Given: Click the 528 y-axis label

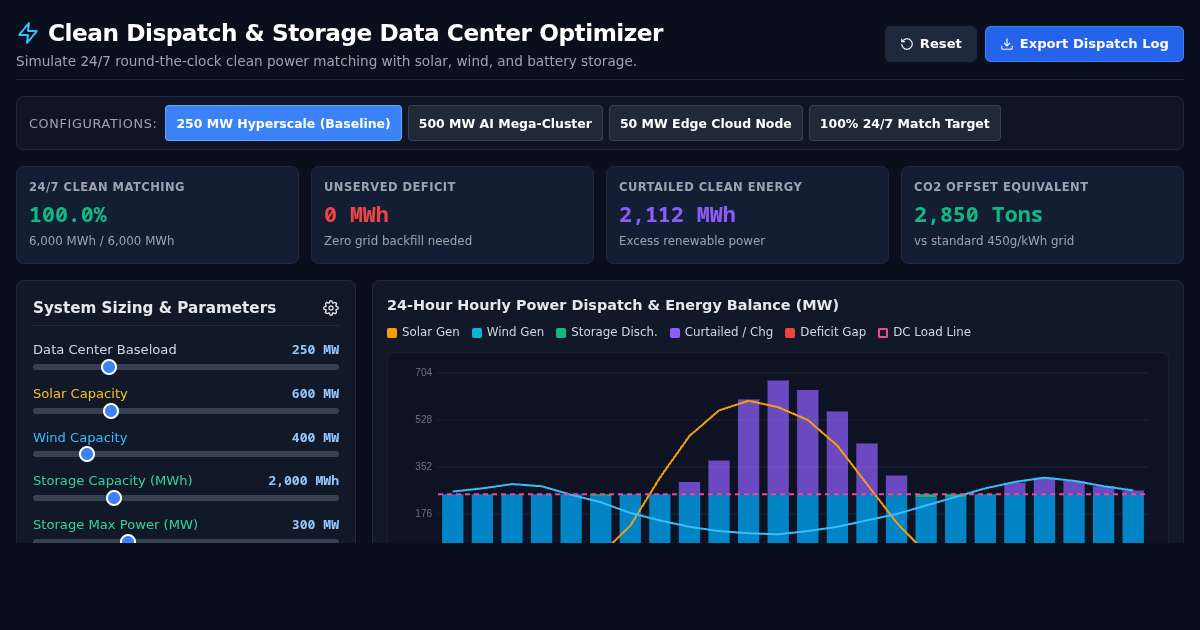Looking at the screenshot, I should coord(424,420).
